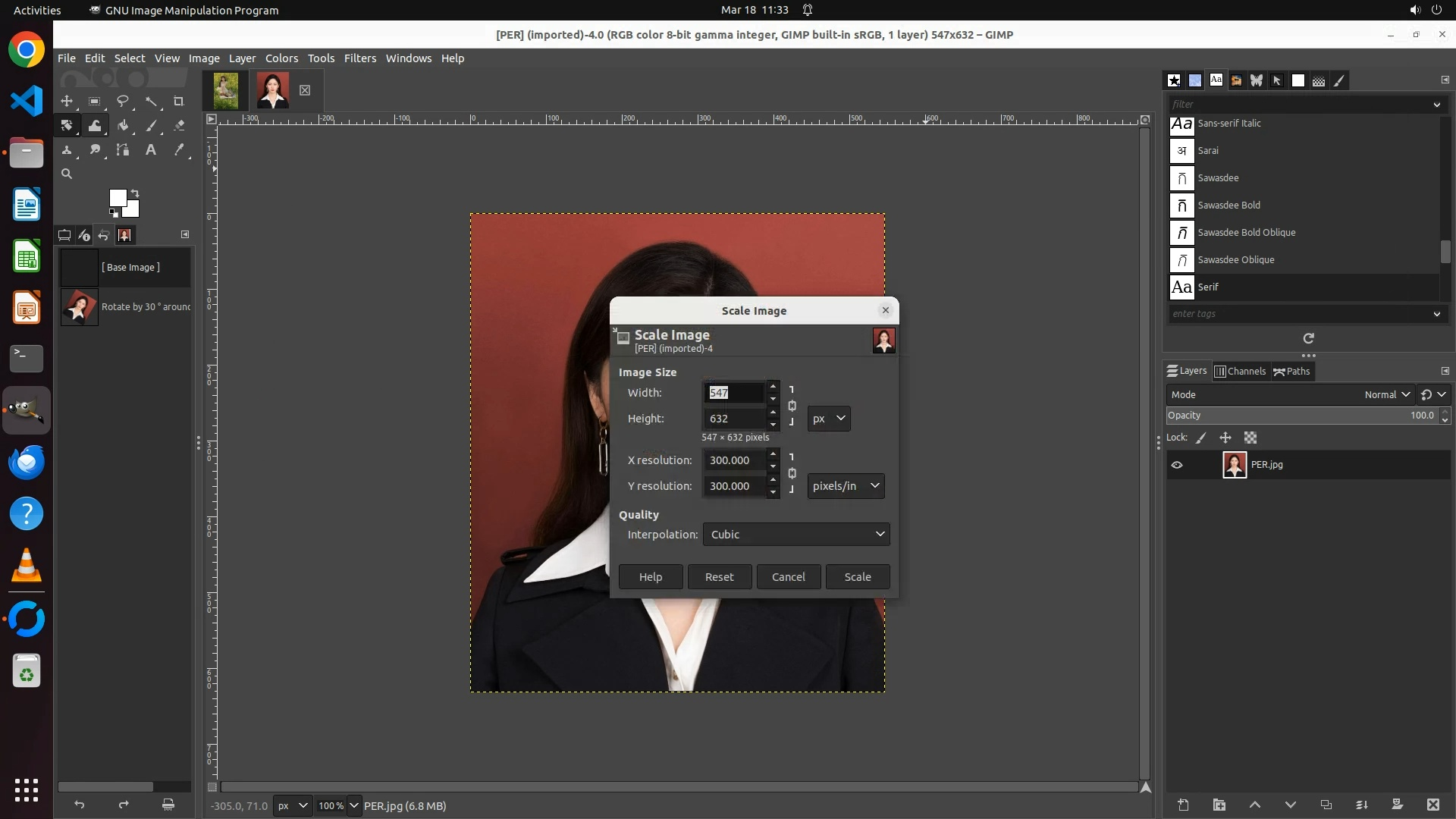The image size is (1456, 819).
Task: Toggle visibility of PER.jpg layer
Action: (x=1177, y=465)
